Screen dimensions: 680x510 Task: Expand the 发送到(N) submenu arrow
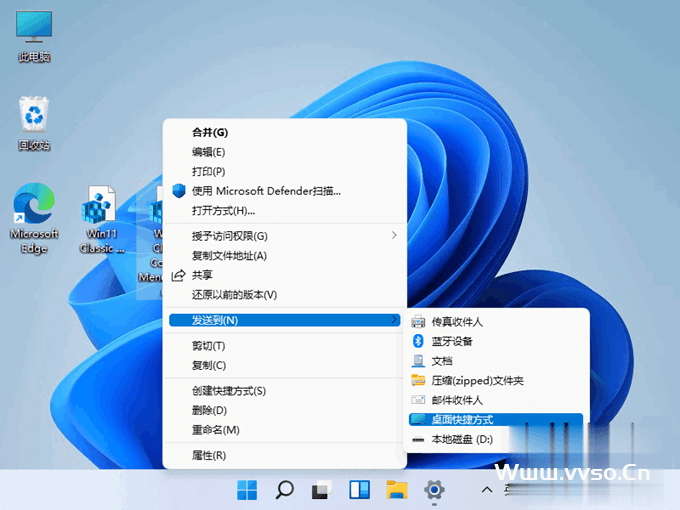pos(394,320)
